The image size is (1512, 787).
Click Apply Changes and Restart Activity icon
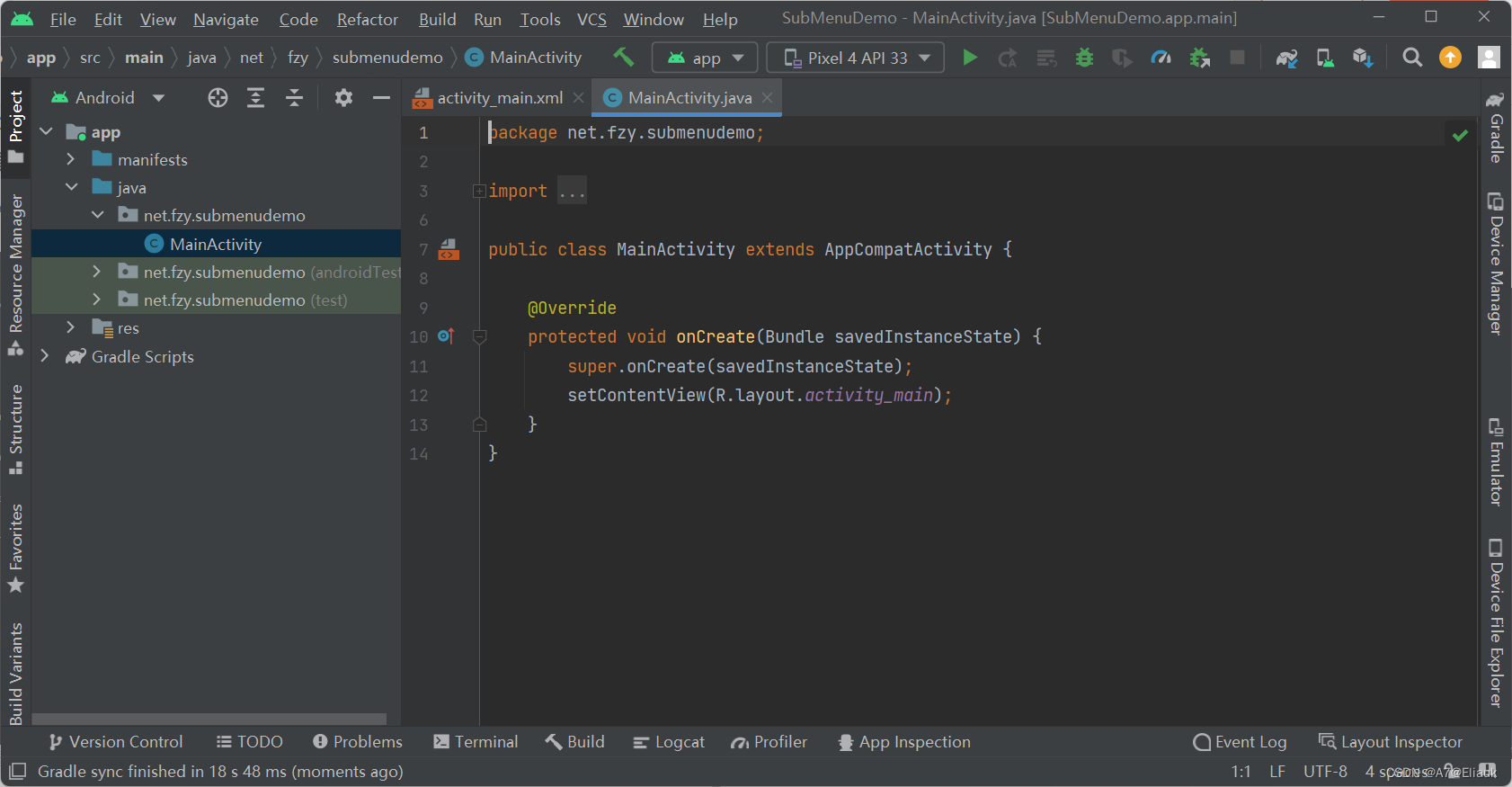pyautogui.click(x=1008, y=58)
